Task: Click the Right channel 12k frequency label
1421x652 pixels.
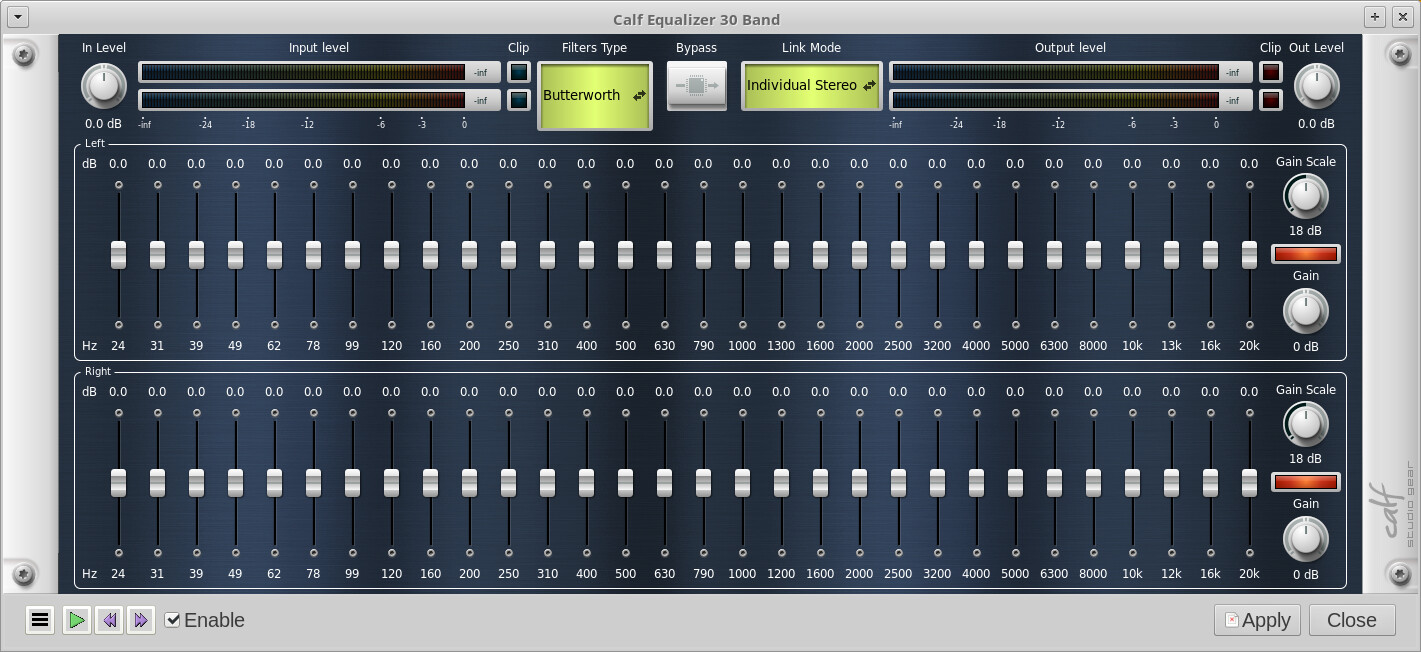Action: point(1171,574)
